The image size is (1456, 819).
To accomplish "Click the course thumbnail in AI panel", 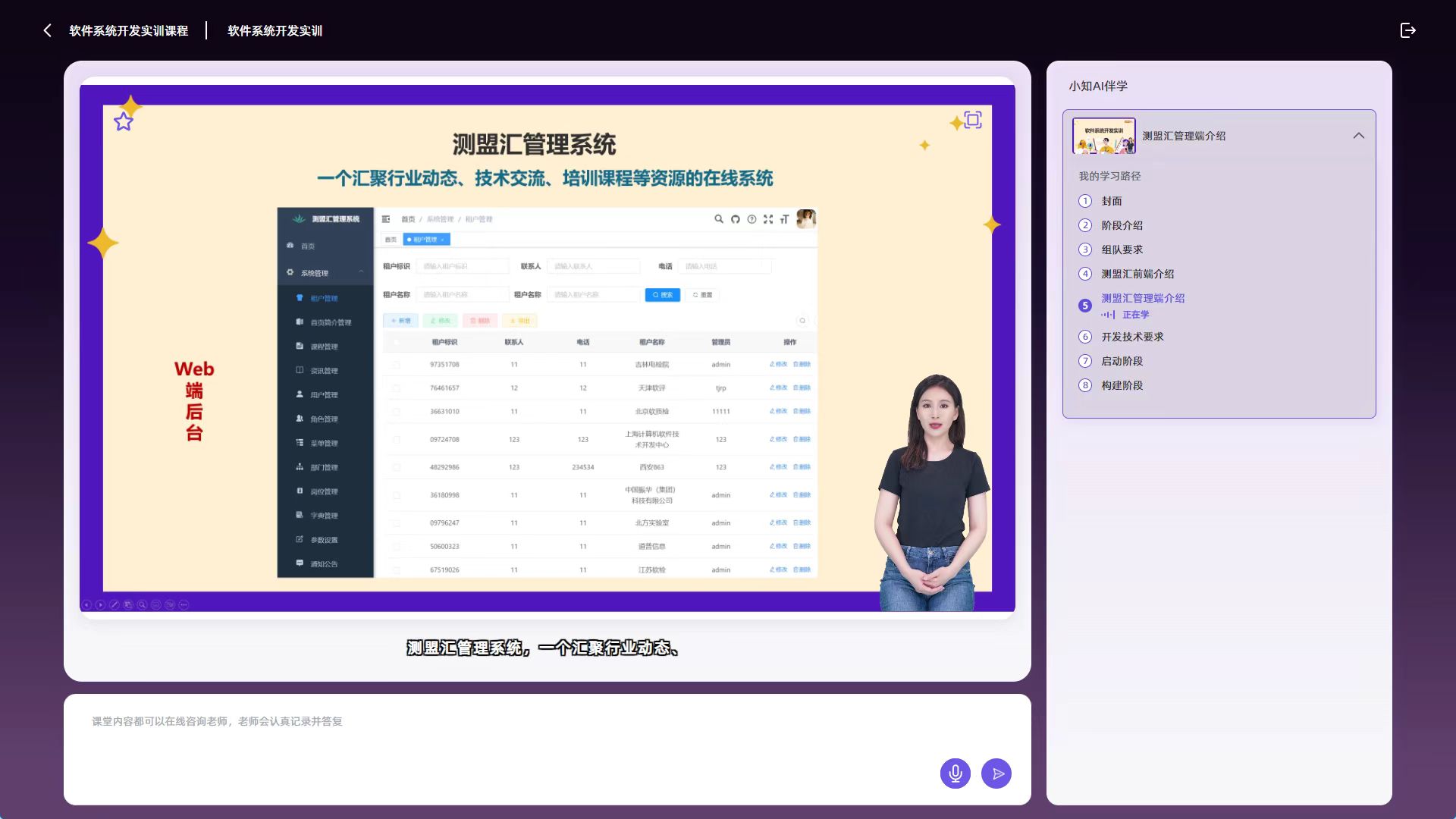I will 1103,136.
